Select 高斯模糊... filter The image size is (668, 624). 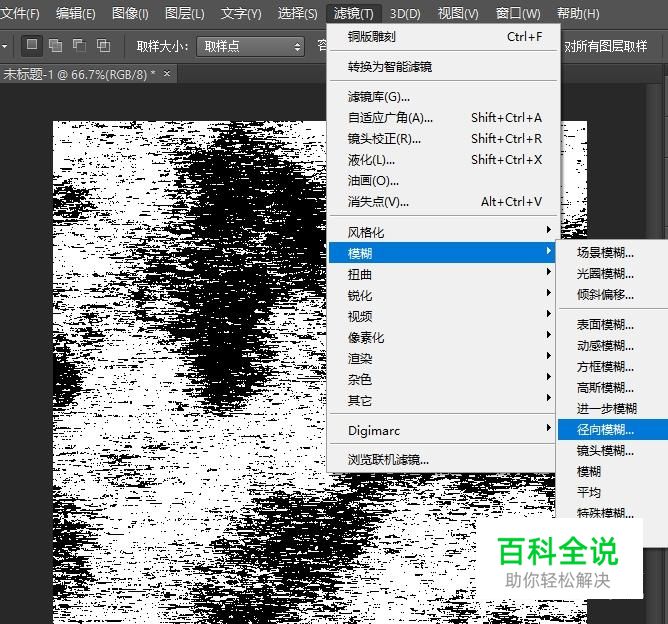613,388
